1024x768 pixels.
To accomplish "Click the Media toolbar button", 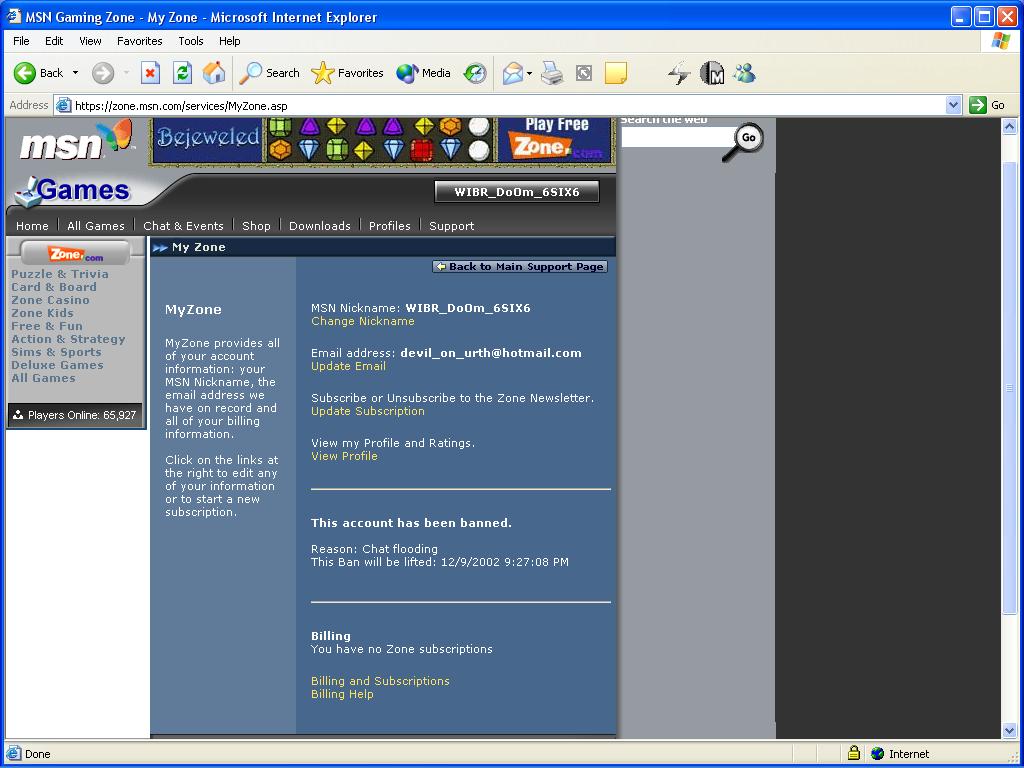I will tap(423, 73).
